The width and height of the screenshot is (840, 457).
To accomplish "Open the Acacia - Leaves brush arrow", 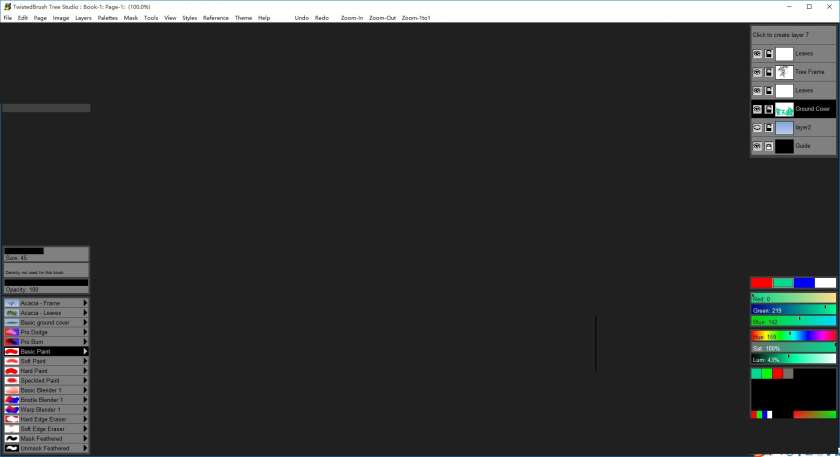I will (x=85, y=313).
